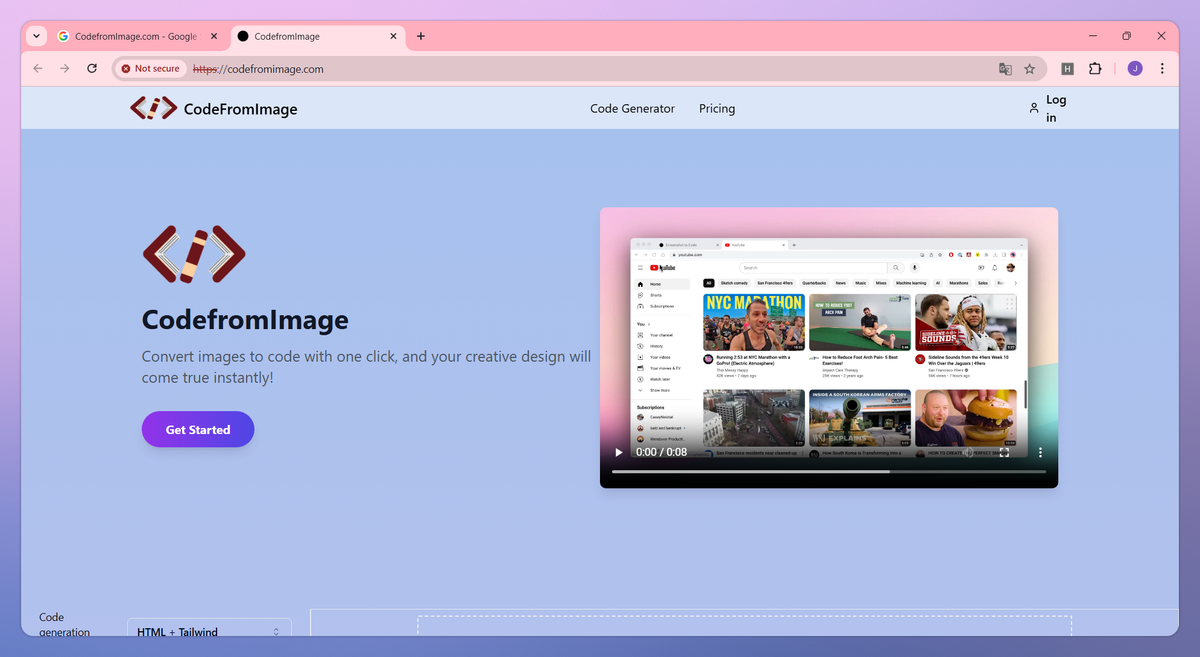
Task: Click the Not secure site indicator
Action: click(x=151, y=69)
